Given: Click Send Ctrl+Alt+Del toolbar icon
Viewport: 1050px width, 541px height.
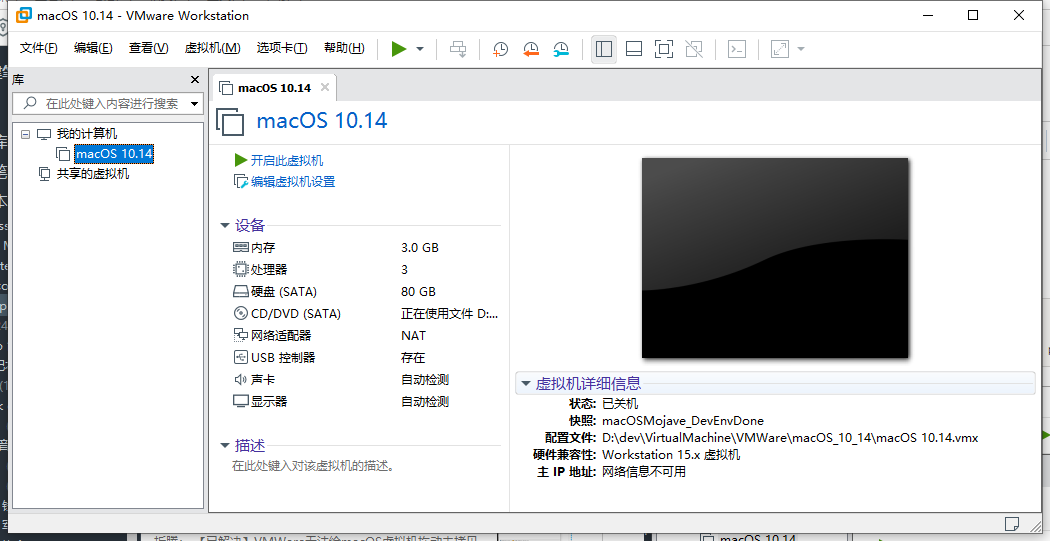Looking at the screenshot, I should click(x=458, y=49).
